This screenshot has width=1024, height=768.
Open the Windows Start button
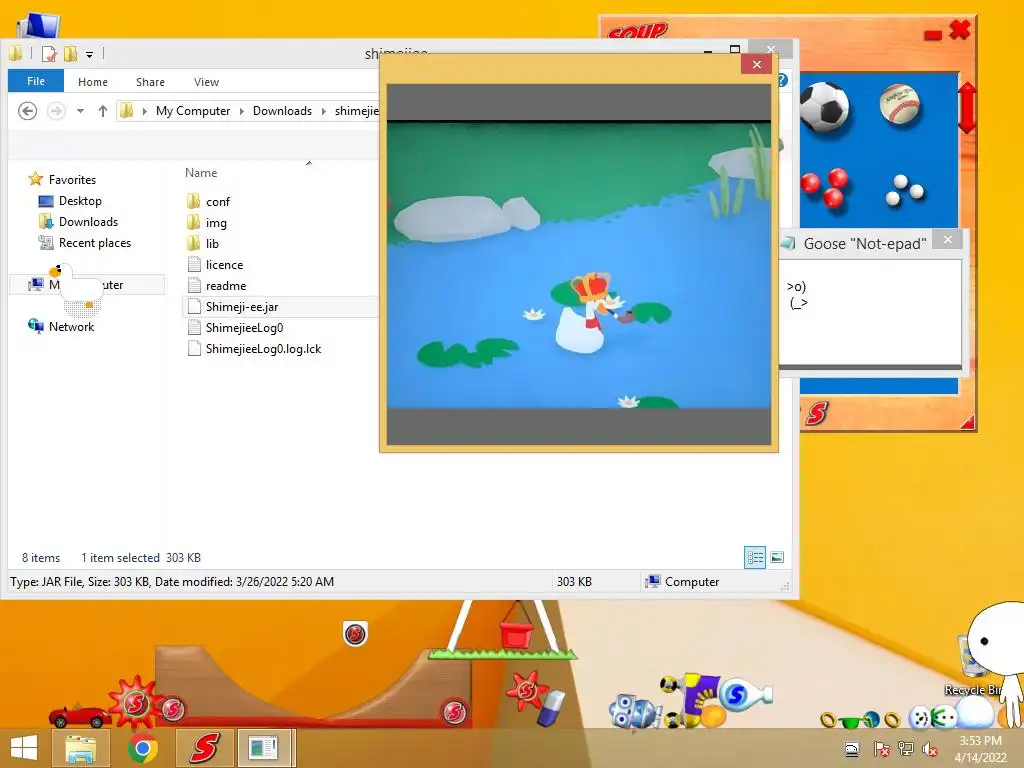click(23, 748)
